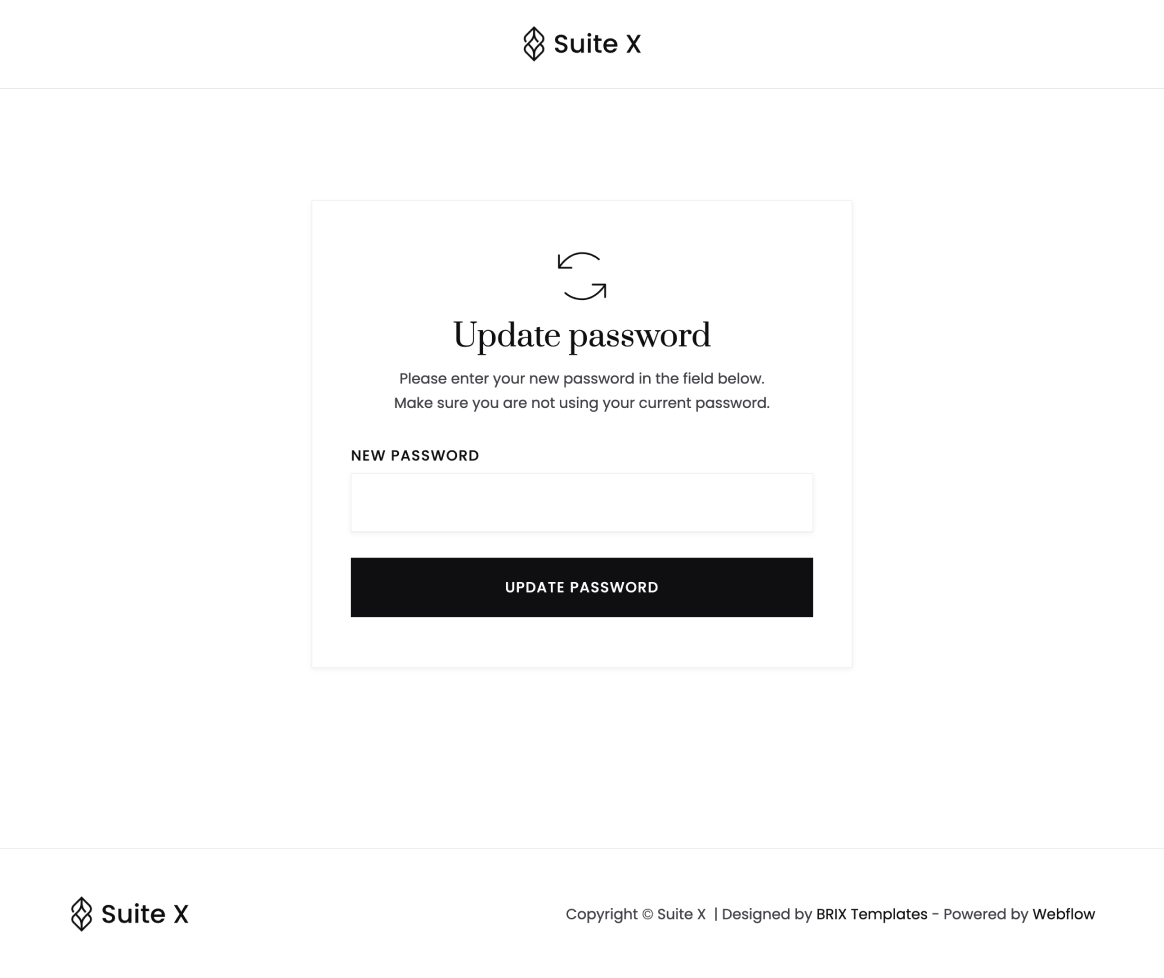Click the instruction text about current password
Image resolution: width=1164 pixels, height=978 pixels.
(581, 402)
